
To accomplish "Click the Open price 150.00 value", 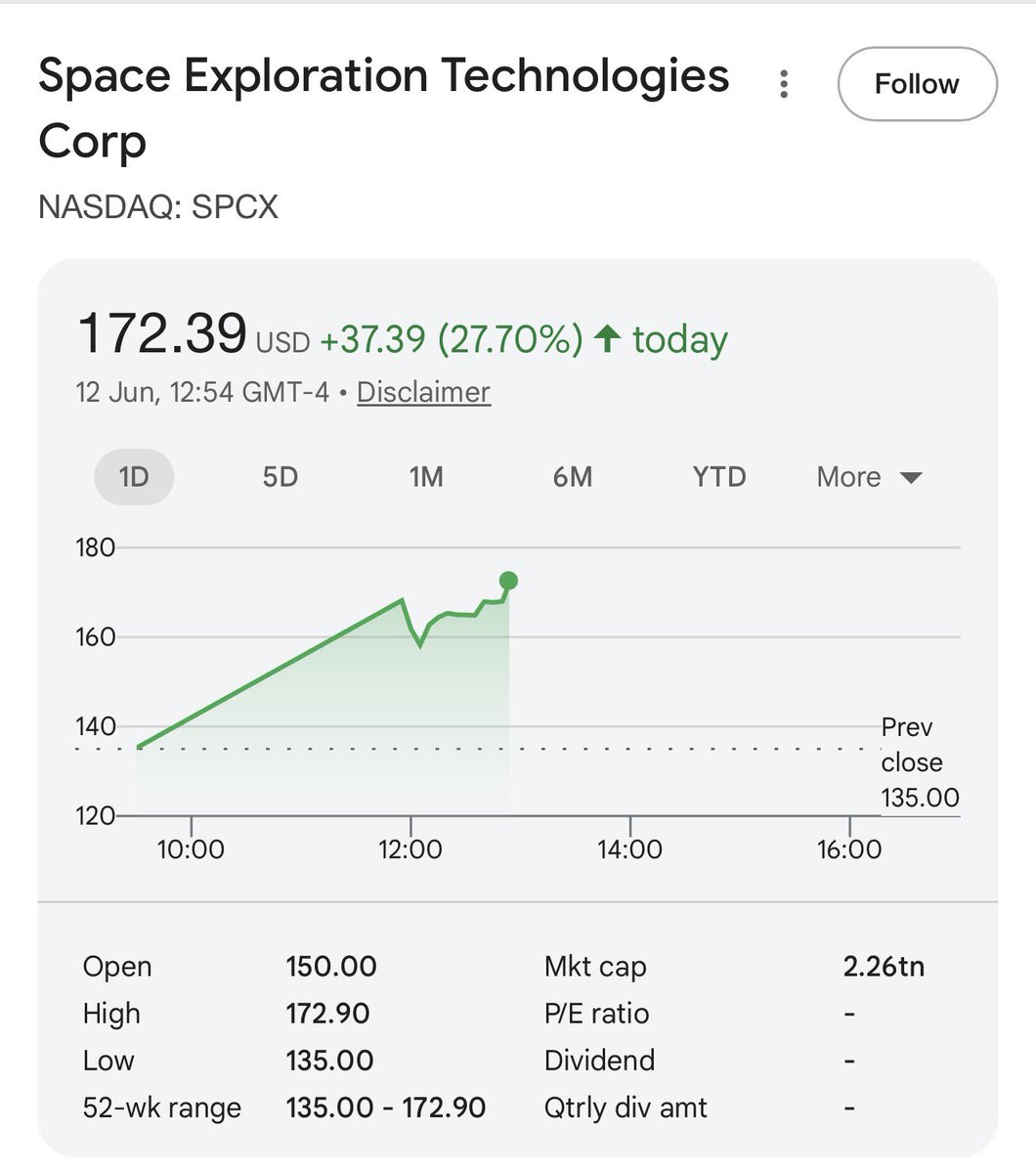I will [x=331, y=967].
